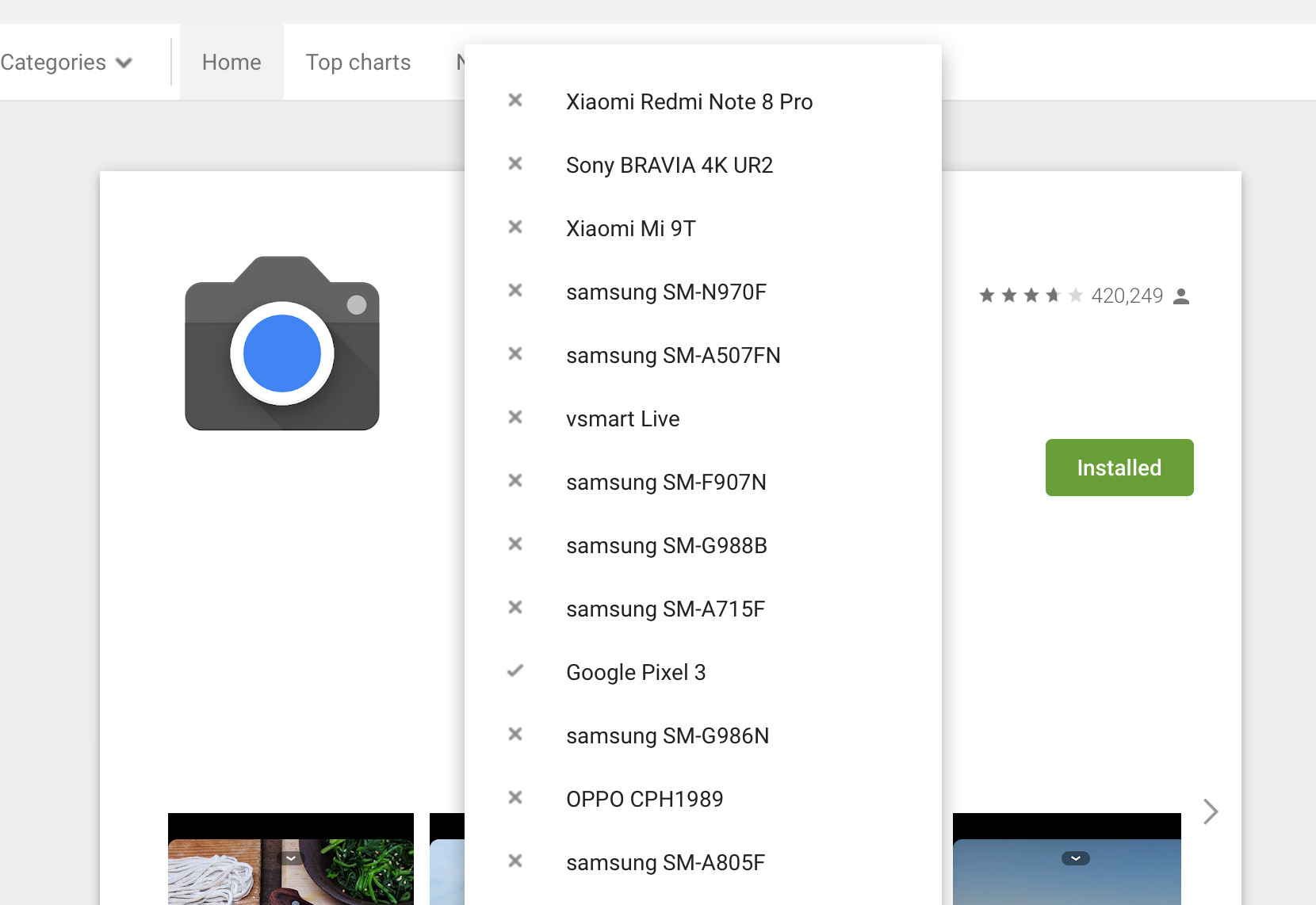1316x905 pixels.
Task: Choose Xiaomi Mi 9T from device list
Action: pos(703,228)
